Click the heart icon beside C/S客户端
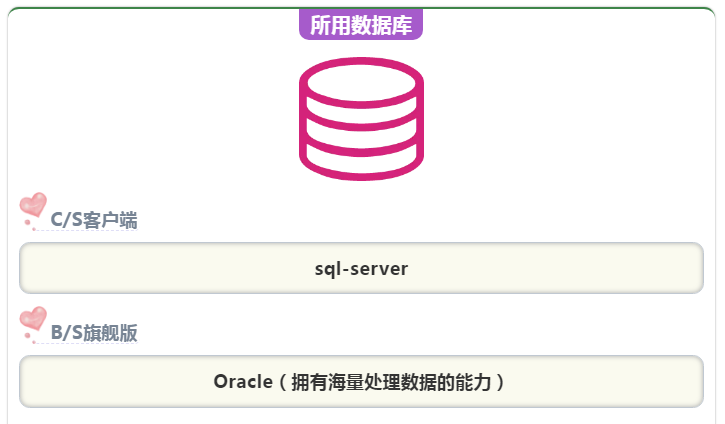The image size is (725, 424). tap(33, 204)
